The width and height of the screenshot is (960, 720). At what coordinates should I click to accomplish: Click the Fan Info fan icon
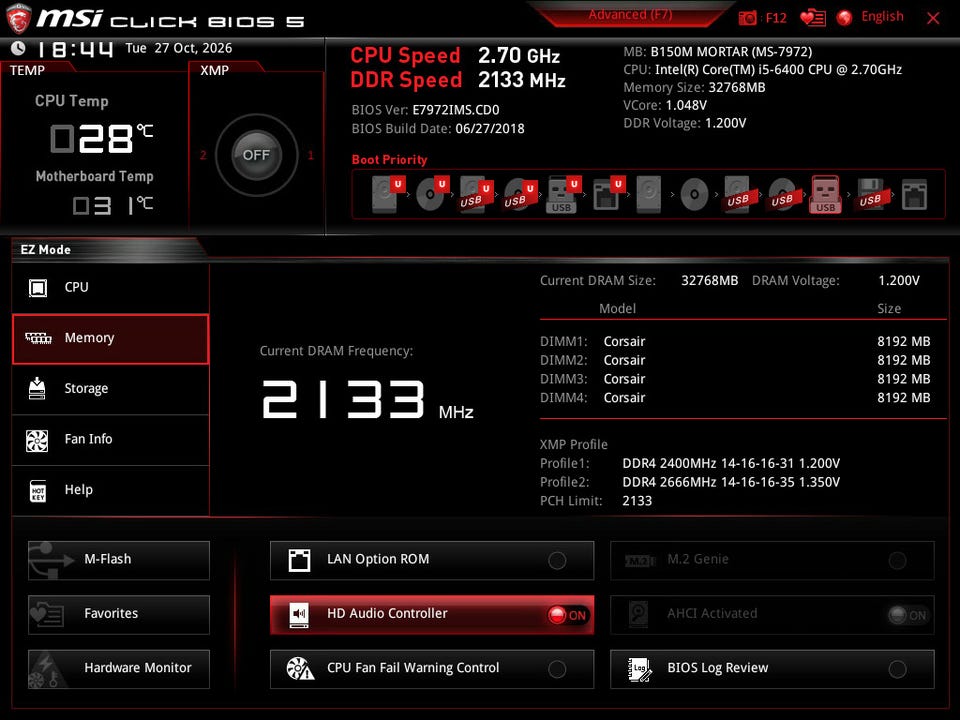click(x=37, y=440)
